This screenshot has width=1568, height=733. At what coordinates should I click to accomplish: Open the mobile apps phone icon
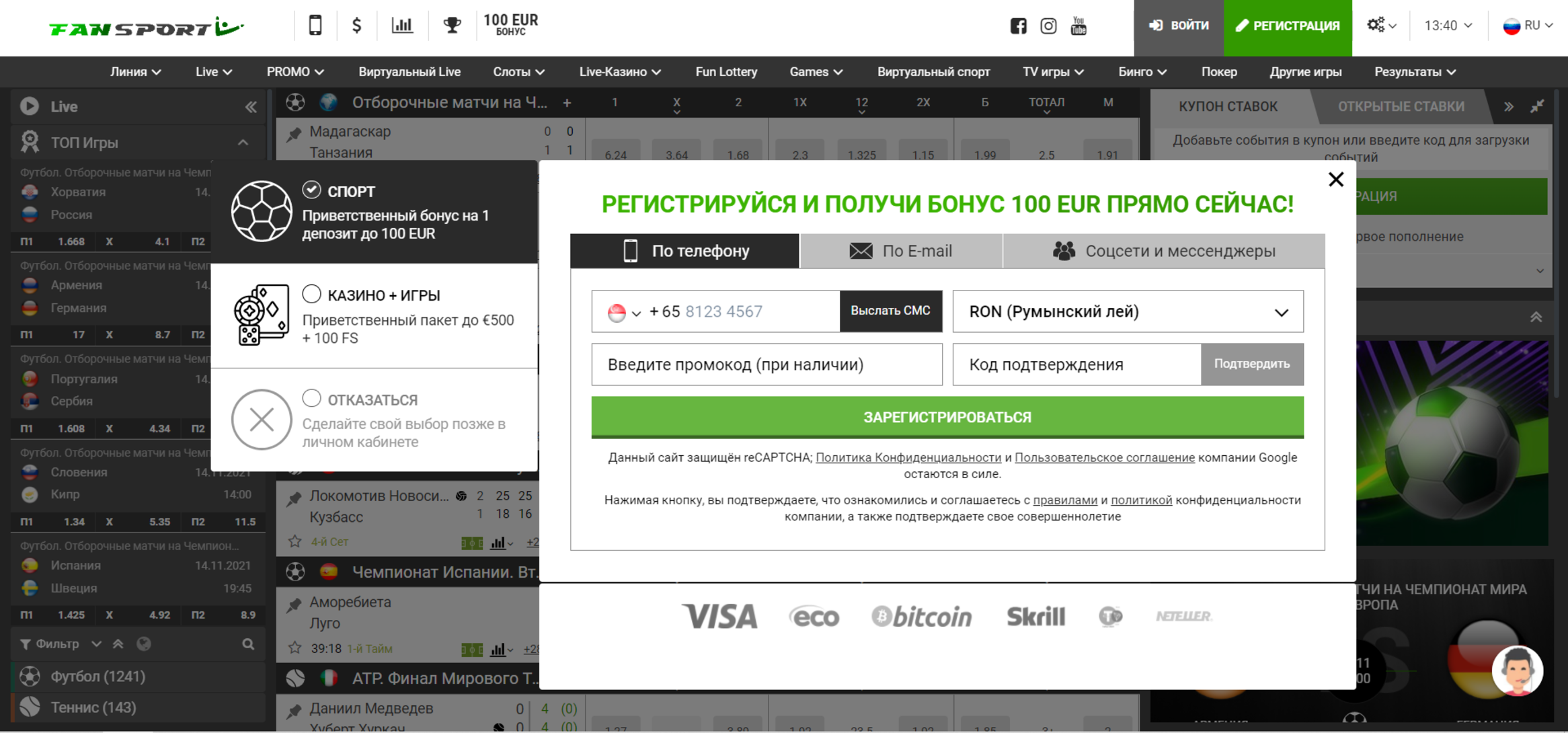pos(315,26)
